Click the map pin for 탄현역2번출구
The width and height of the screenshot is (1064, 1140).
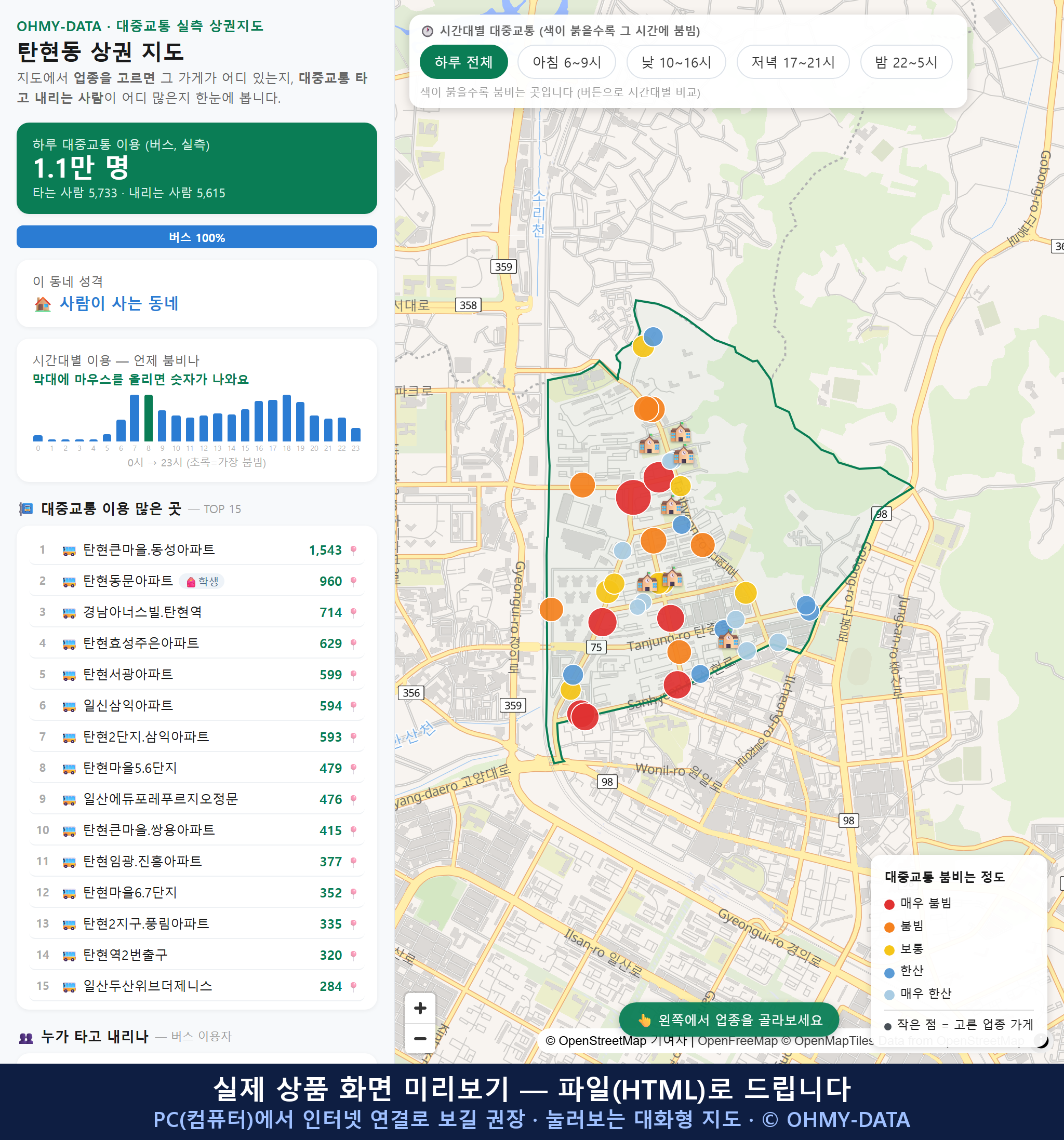coord(353,955)
